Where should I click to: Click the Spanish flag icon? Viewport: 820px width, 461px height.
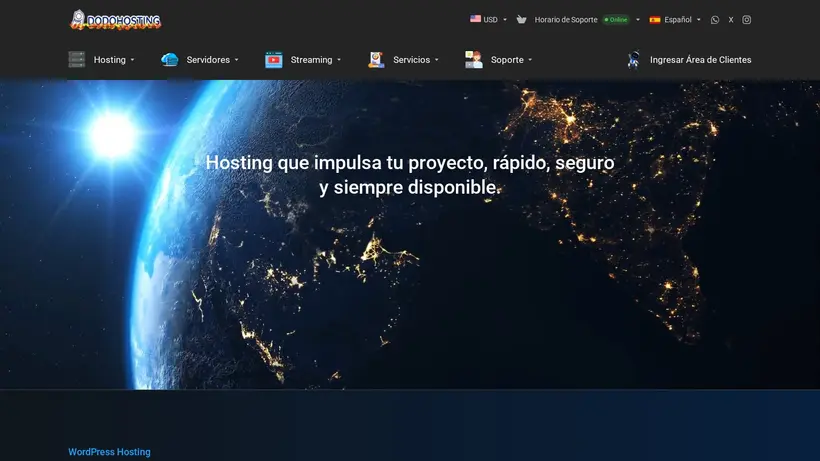tap(655, 20)
